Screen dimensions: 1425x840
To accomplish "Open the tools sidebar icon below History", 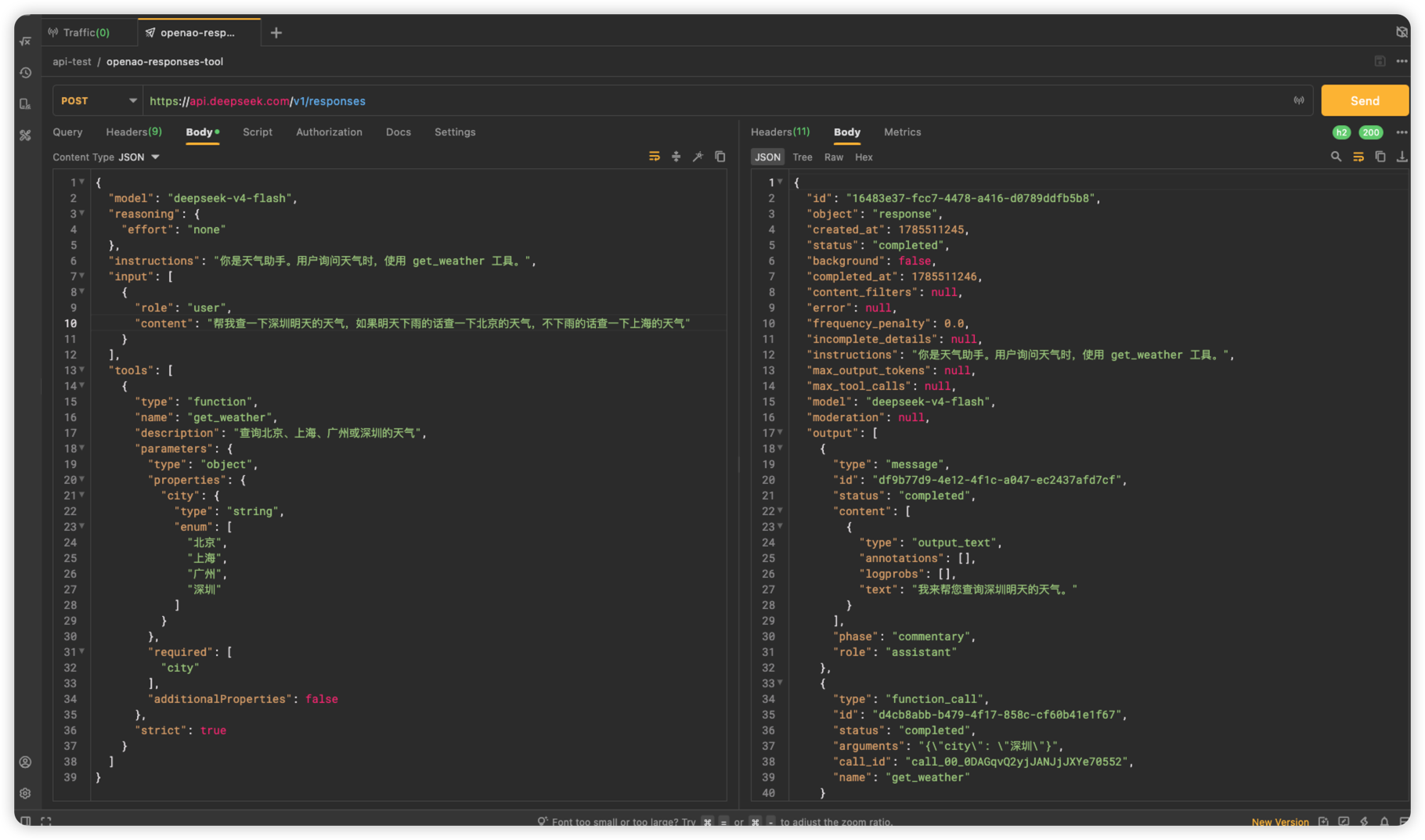I will click(25, 135).
